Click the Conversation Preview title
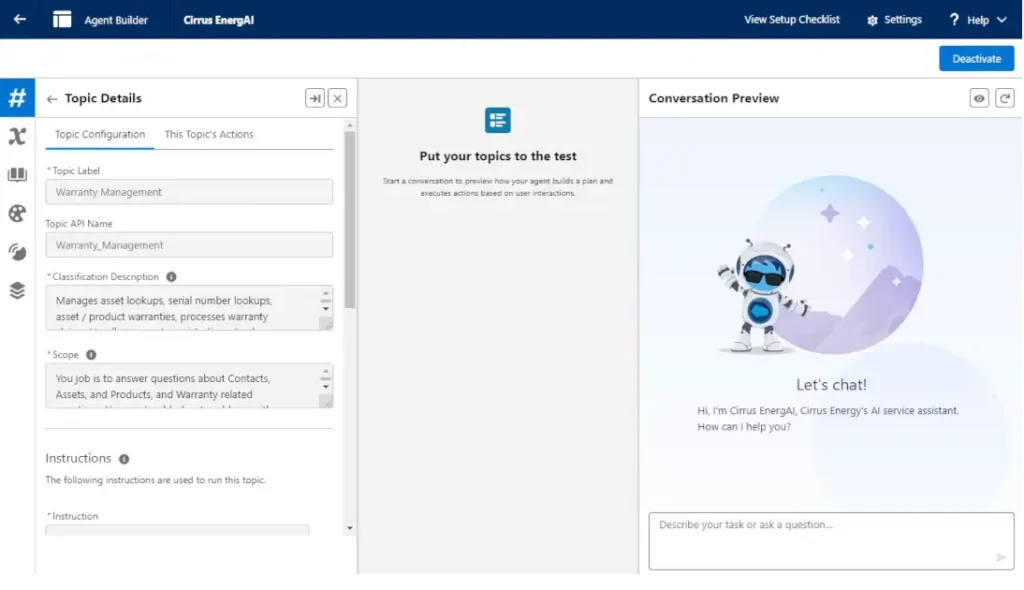1024x590 pixels. [714, 98]
